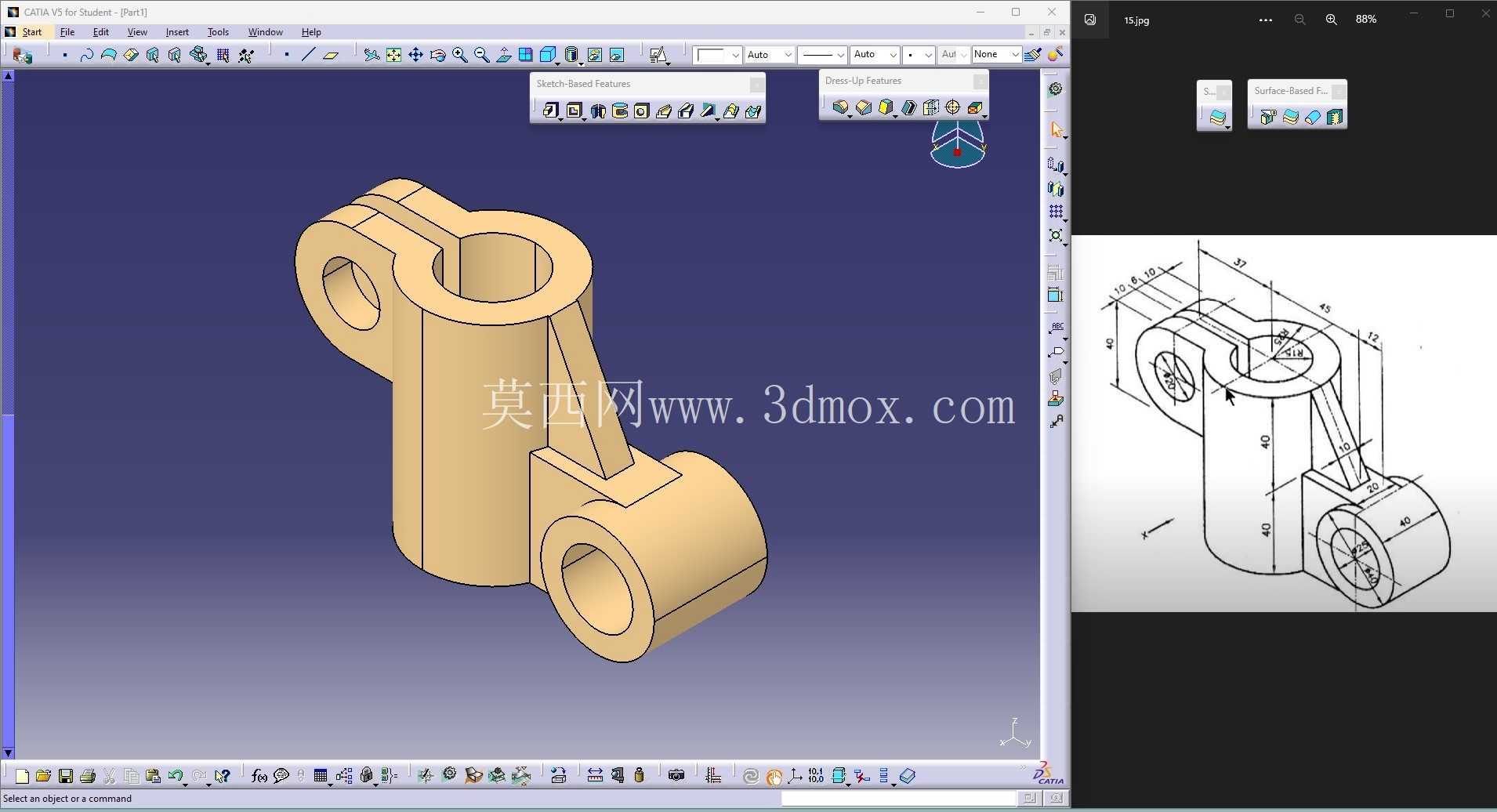The height and width of the screenshot is (812, 1497).
Task: Select the Multi-sections Solid tool
Action: 730,111
